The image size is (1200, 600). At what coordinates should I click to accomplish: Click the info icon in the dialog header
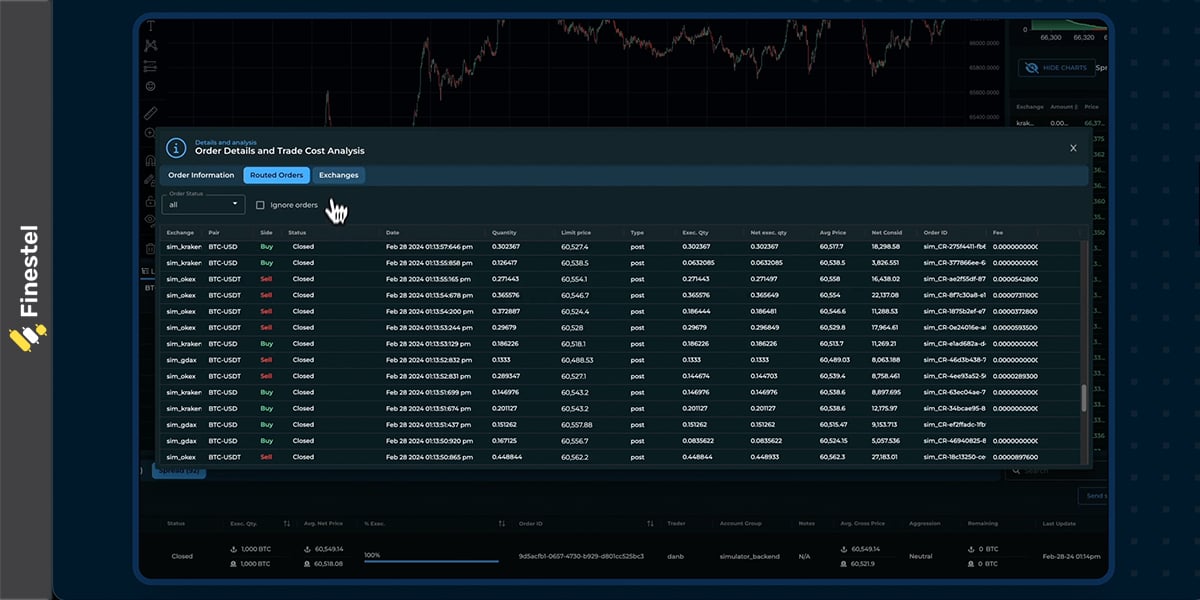177,147
